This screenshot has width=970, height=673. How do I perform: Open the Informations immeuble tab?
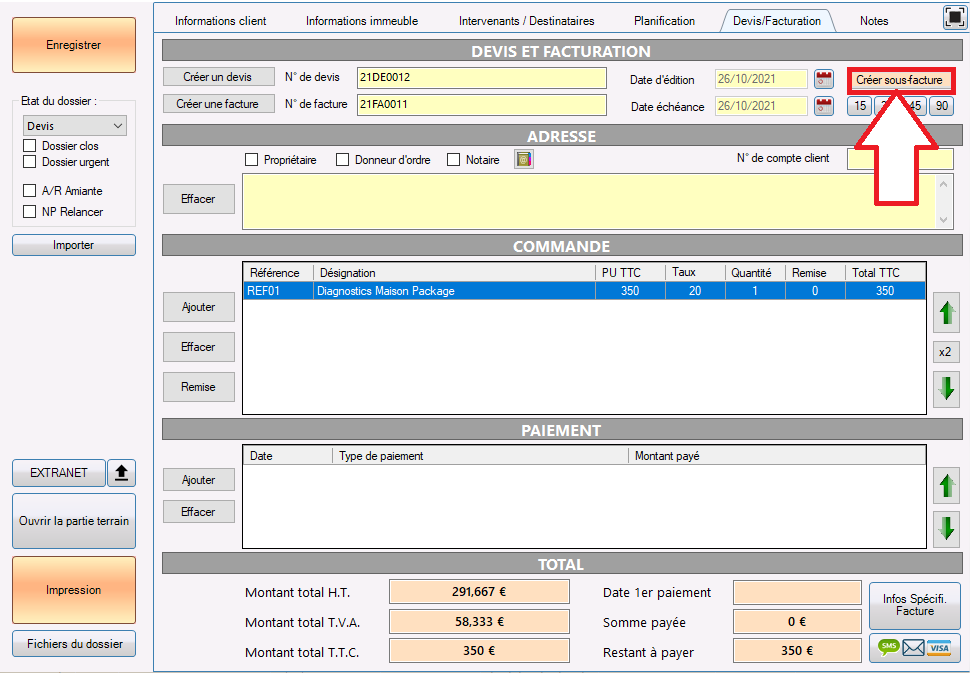[362, 21]
